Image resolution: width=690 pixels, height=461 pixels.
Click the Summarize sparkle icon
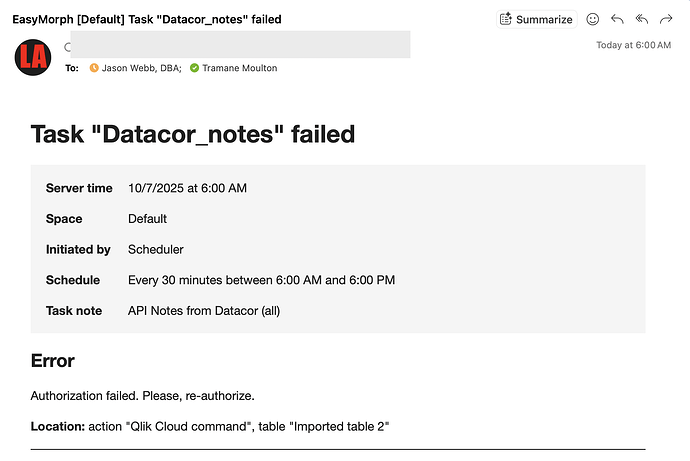click(x=506, y=19)
